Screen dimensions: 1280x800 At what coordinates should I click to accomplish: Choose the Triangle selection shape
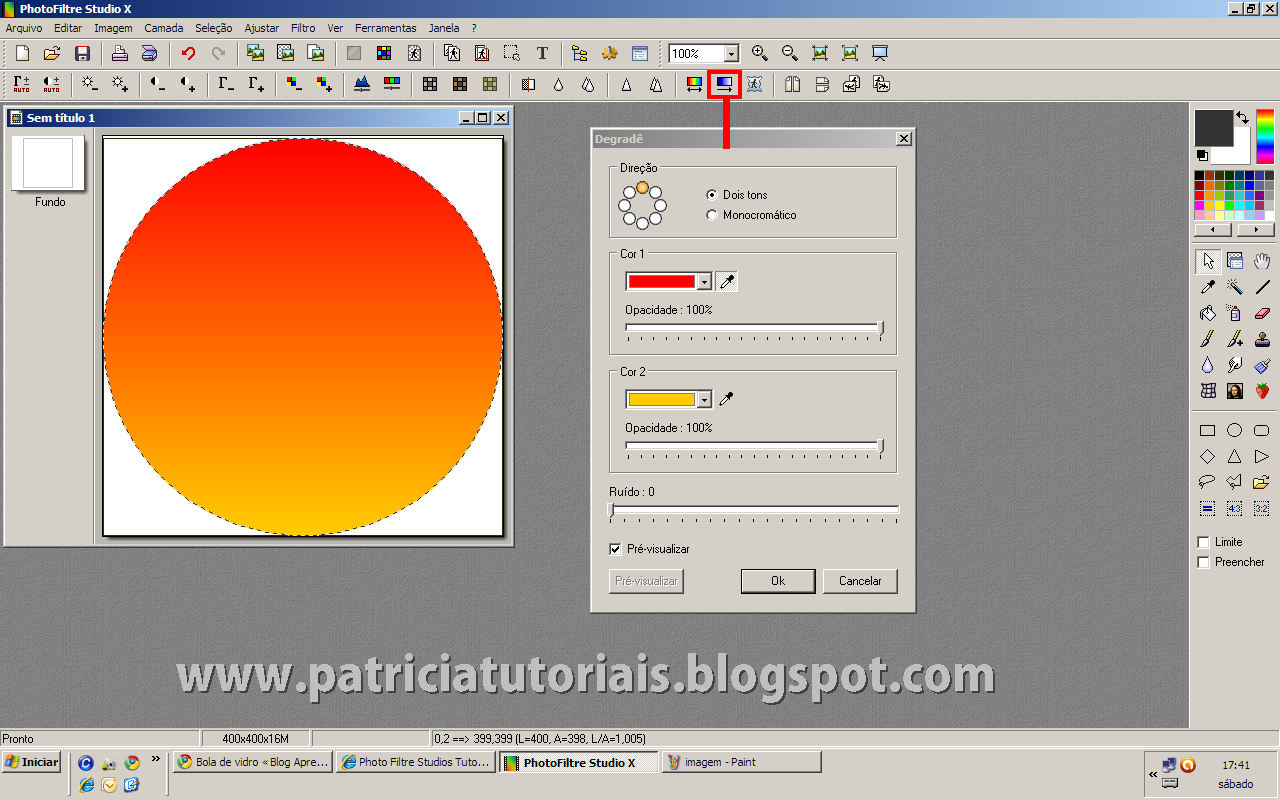[1235, 457]
